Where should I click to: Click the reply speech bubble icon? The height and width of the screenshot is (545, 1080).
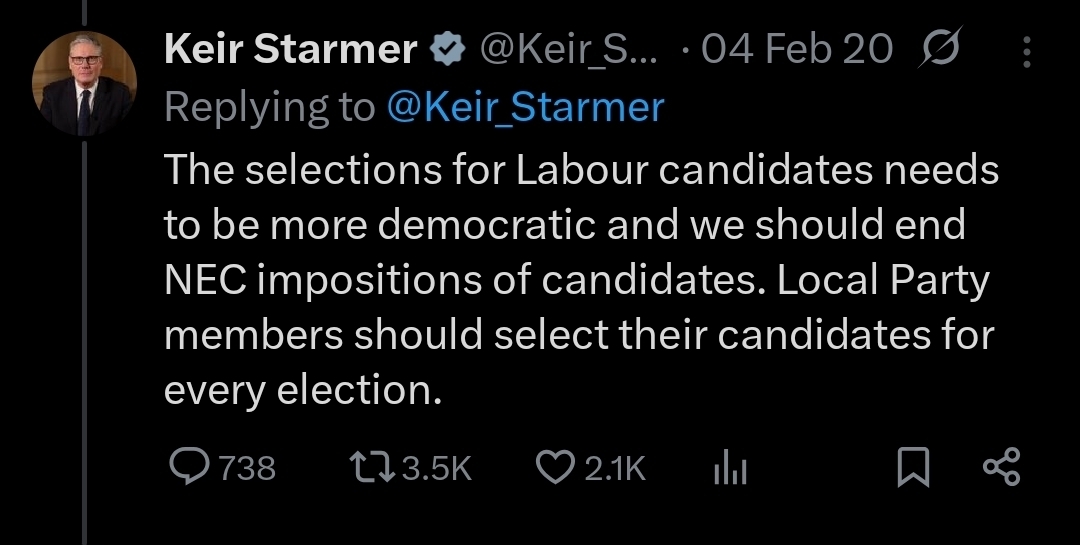(x=186, y=467)
